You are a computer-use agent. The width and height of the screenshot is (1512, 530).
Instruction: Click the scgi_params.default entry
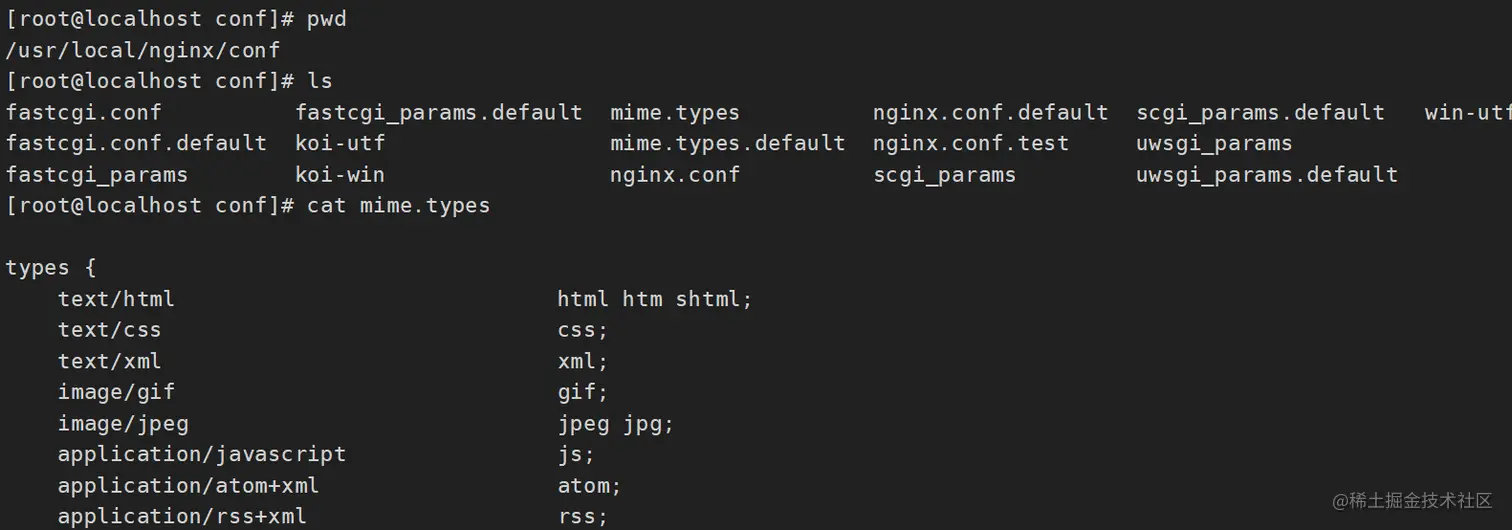pos(1260,113)
